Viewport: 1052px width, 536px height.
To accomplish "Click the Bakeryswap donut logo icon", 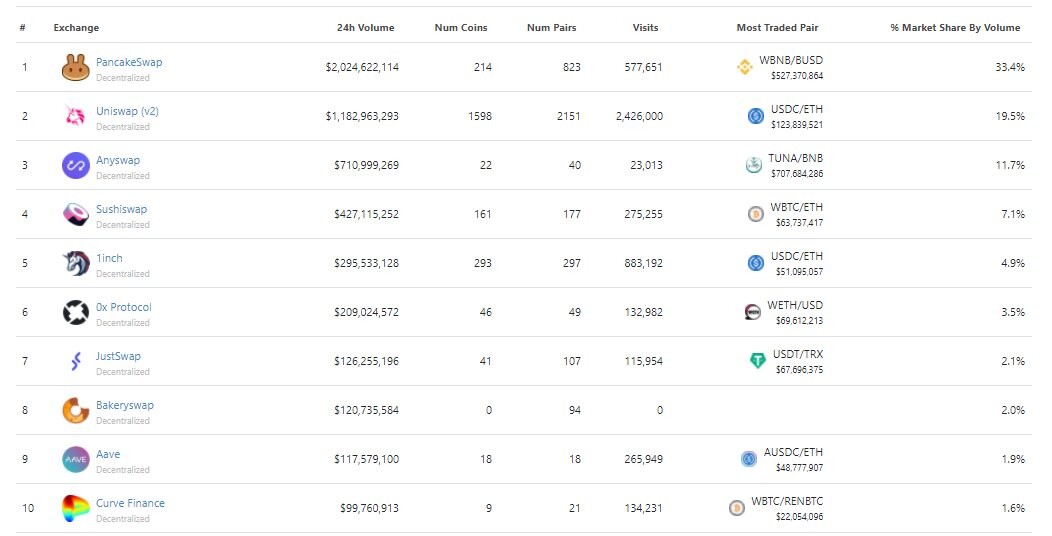I will coord(76,410).
